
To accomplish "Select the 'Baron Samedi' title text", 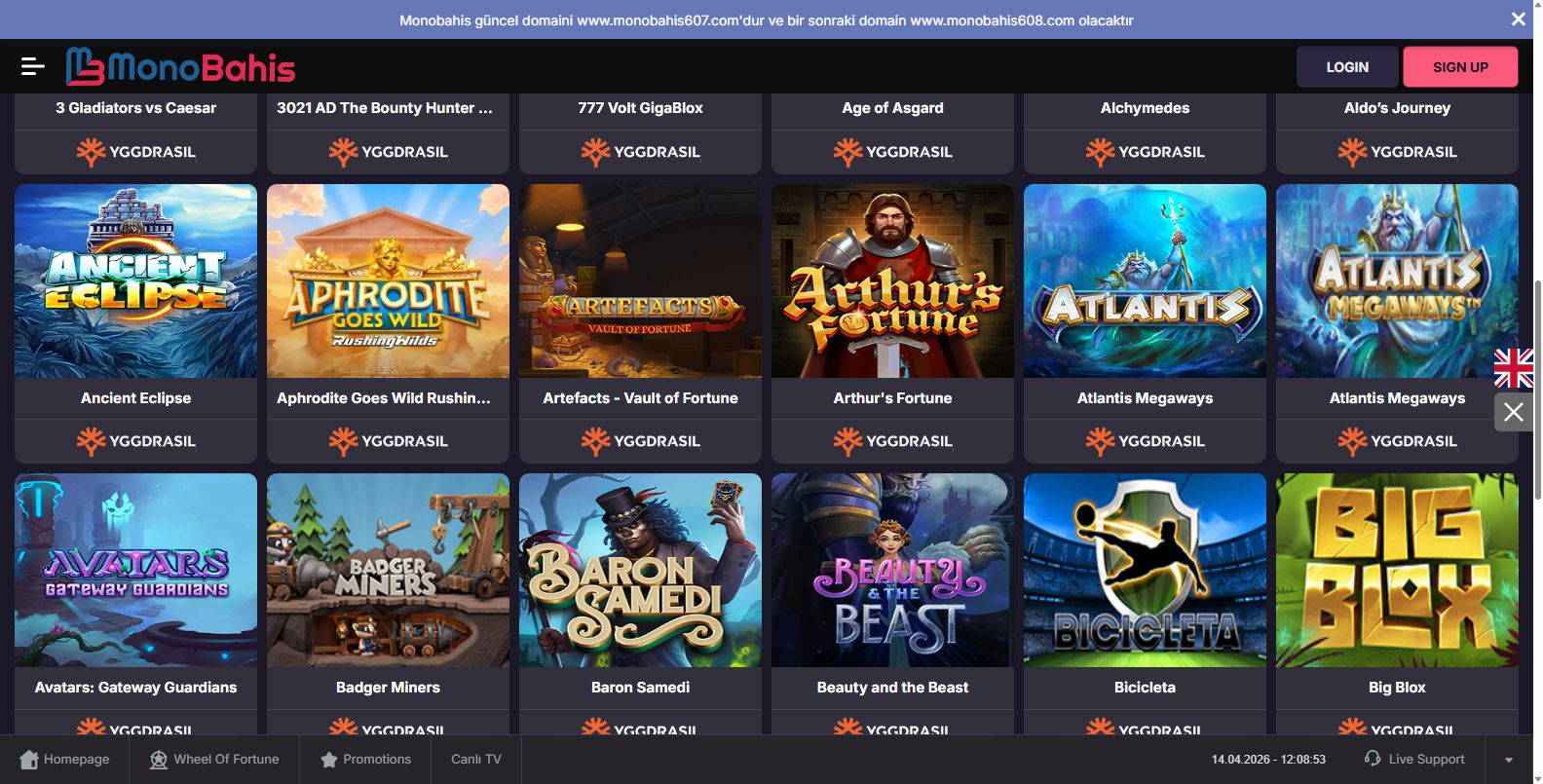I will click(641, 688).
